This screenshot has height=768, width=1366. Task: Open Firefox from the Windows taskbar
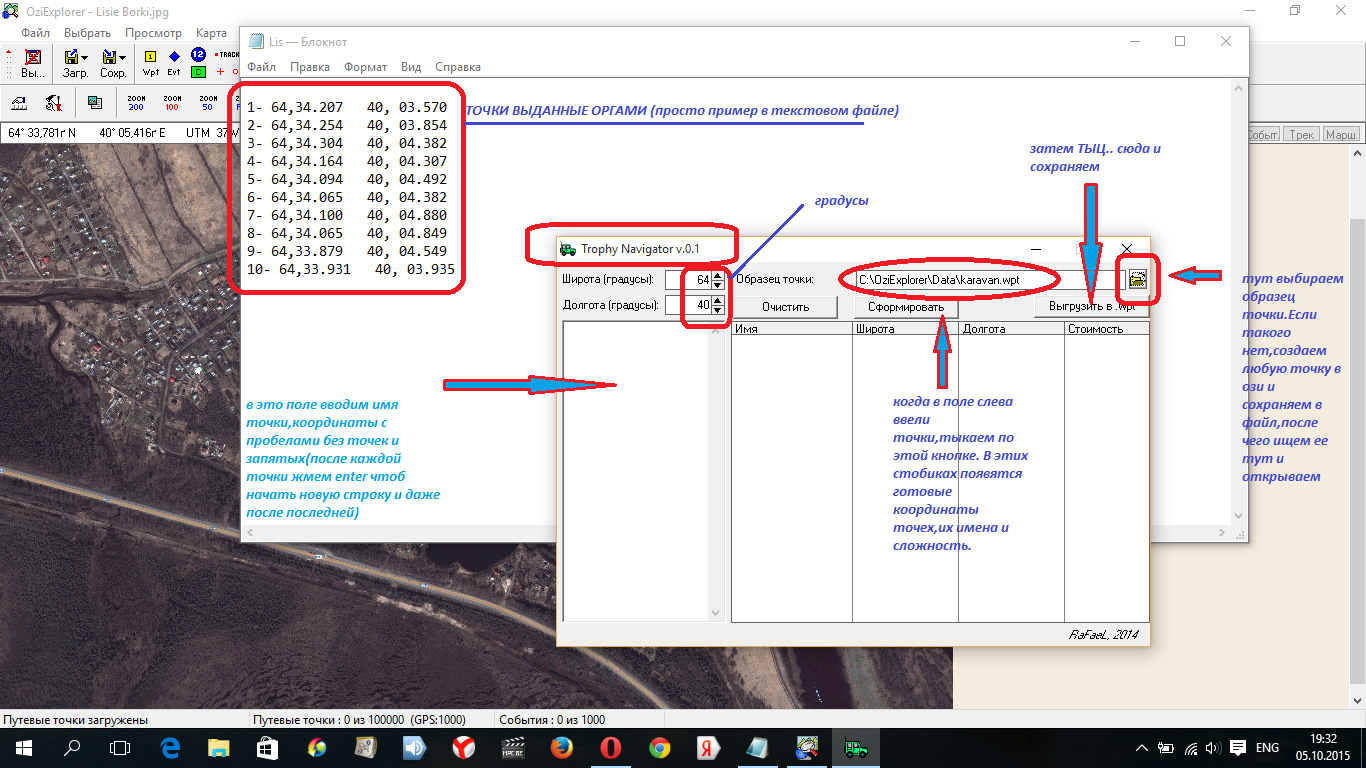tap(562, 747)
